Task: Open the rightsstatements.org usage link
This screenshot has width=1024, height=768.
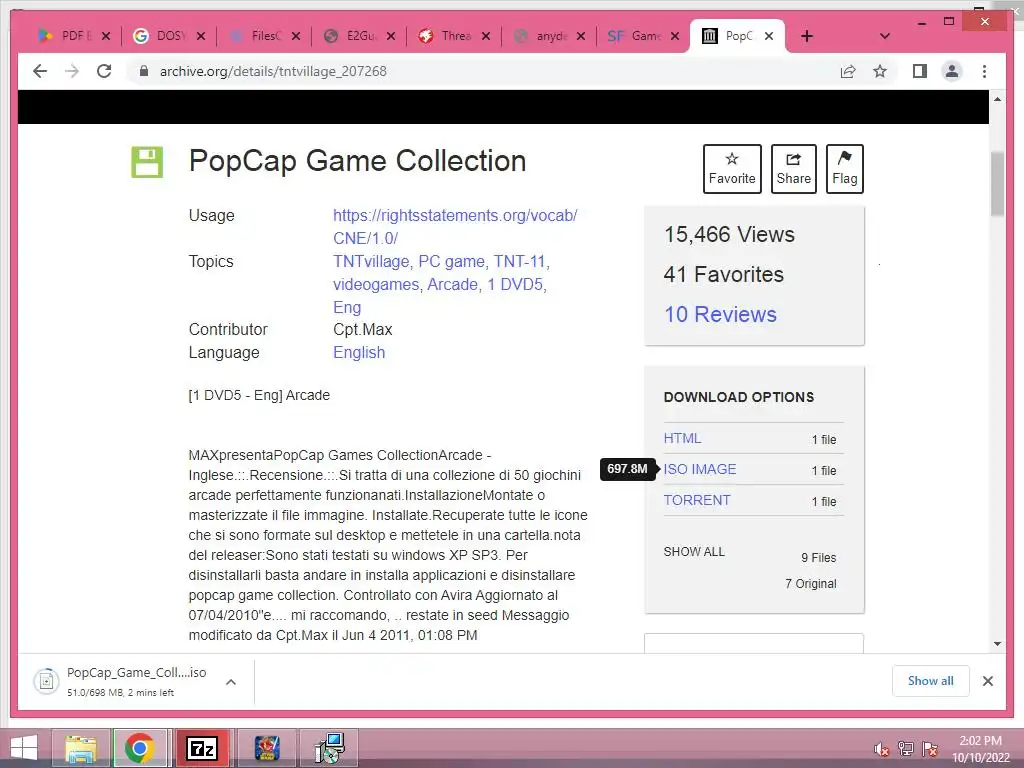Action: (x=455, y=227)
